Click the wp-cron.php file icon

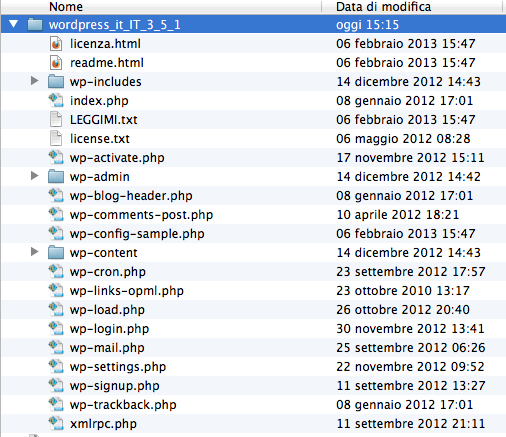56,271
